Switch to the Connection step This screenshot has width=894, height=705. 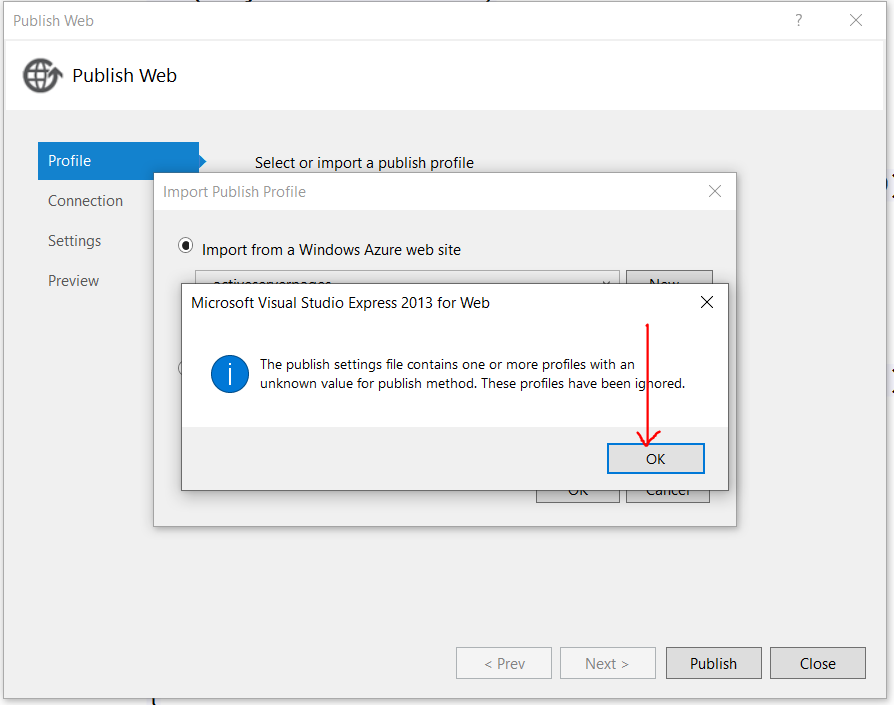[86, 201]
